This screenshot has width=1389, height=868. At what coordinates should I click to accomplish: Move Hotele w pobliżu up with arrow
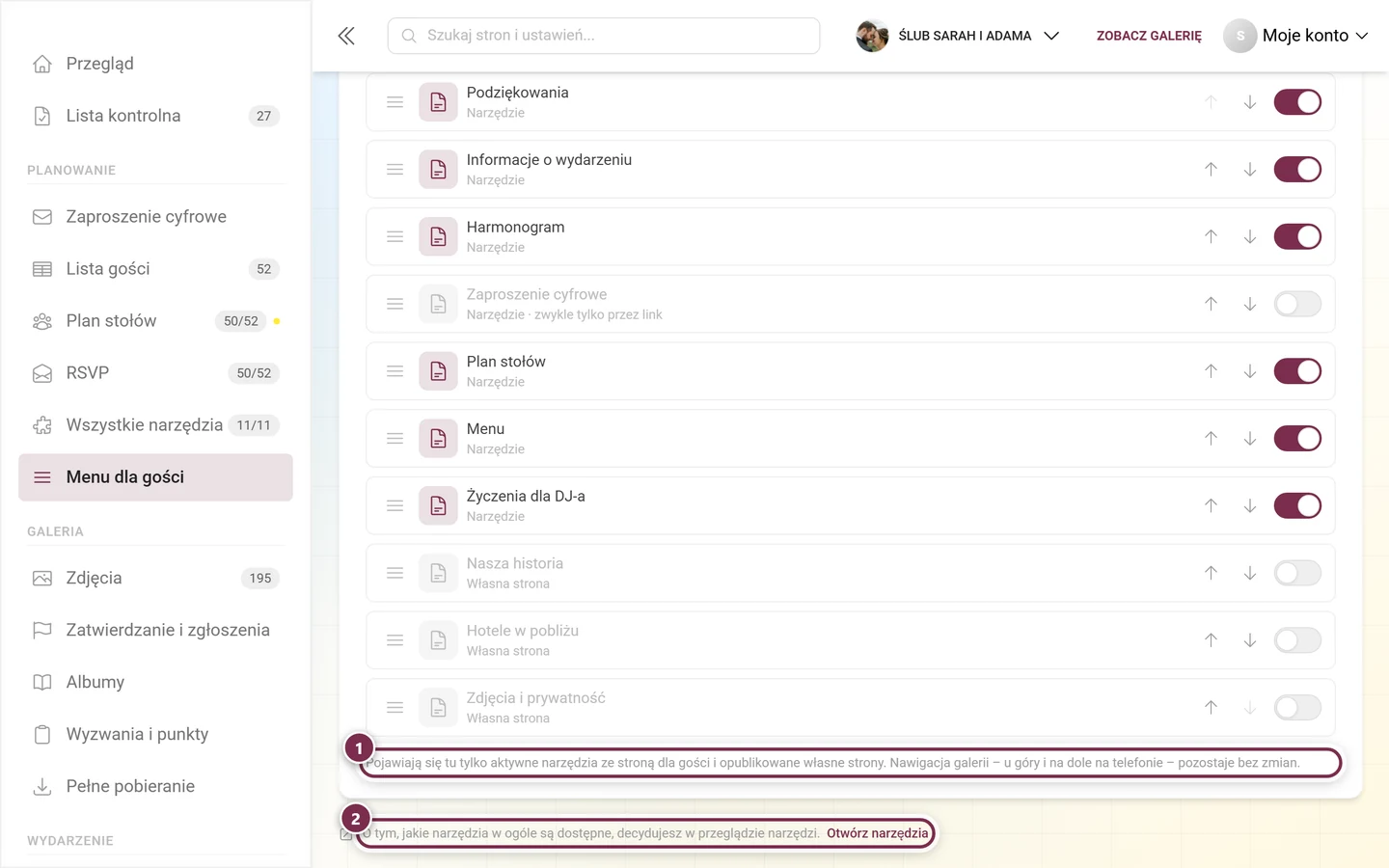coord(1211,640)
